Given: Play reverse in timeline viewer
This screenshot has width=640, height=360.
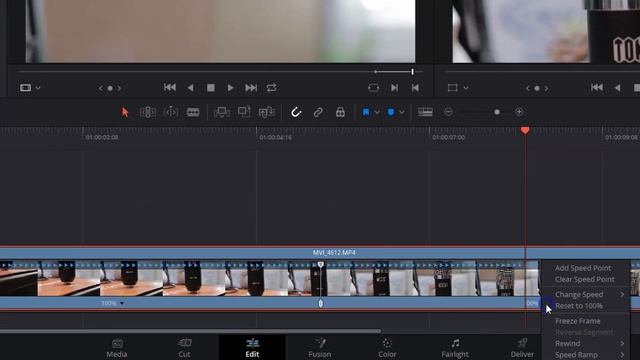Looking at the screenshot, I should tap(617, 88).
